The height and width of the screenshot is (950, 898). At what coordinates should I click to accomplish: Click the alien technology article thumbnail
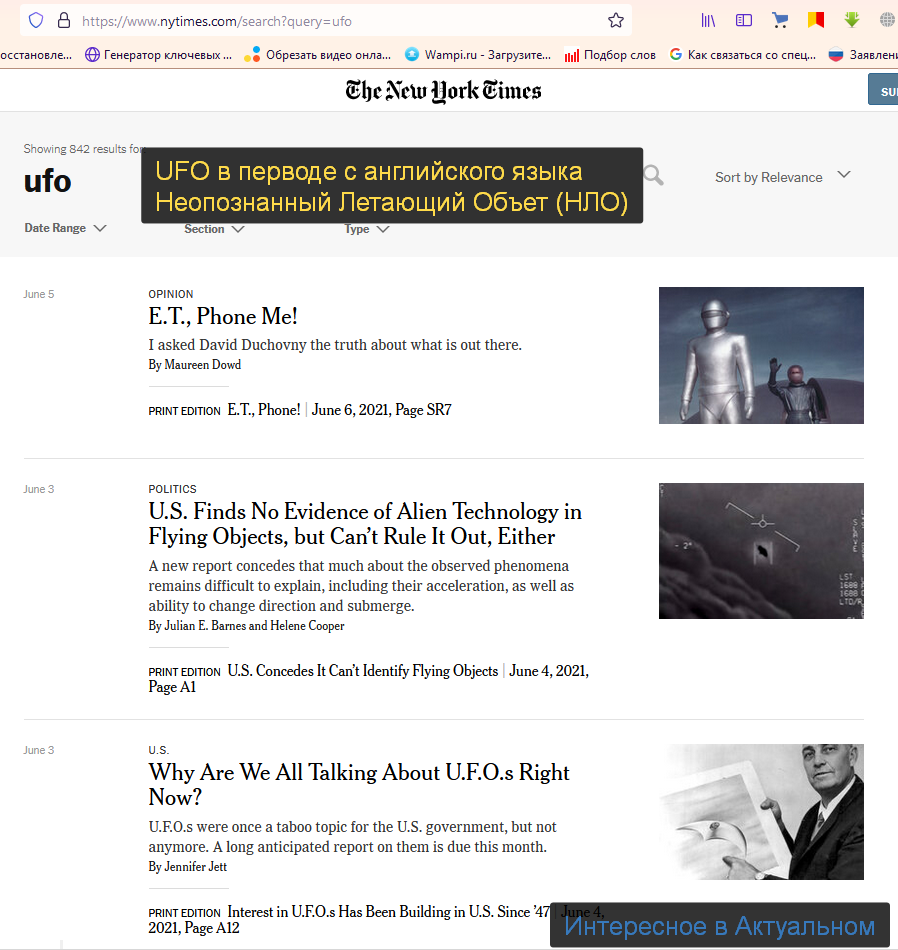tap(761, 551)
